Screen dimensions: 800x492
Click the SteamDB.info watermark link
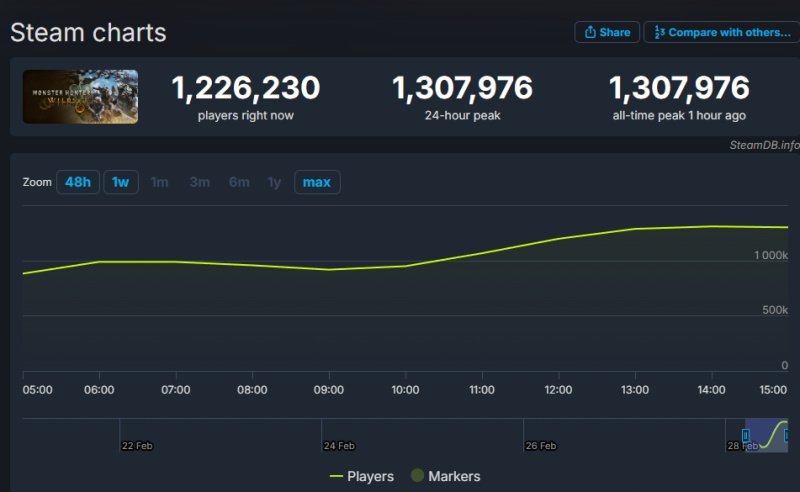point(764,145)
